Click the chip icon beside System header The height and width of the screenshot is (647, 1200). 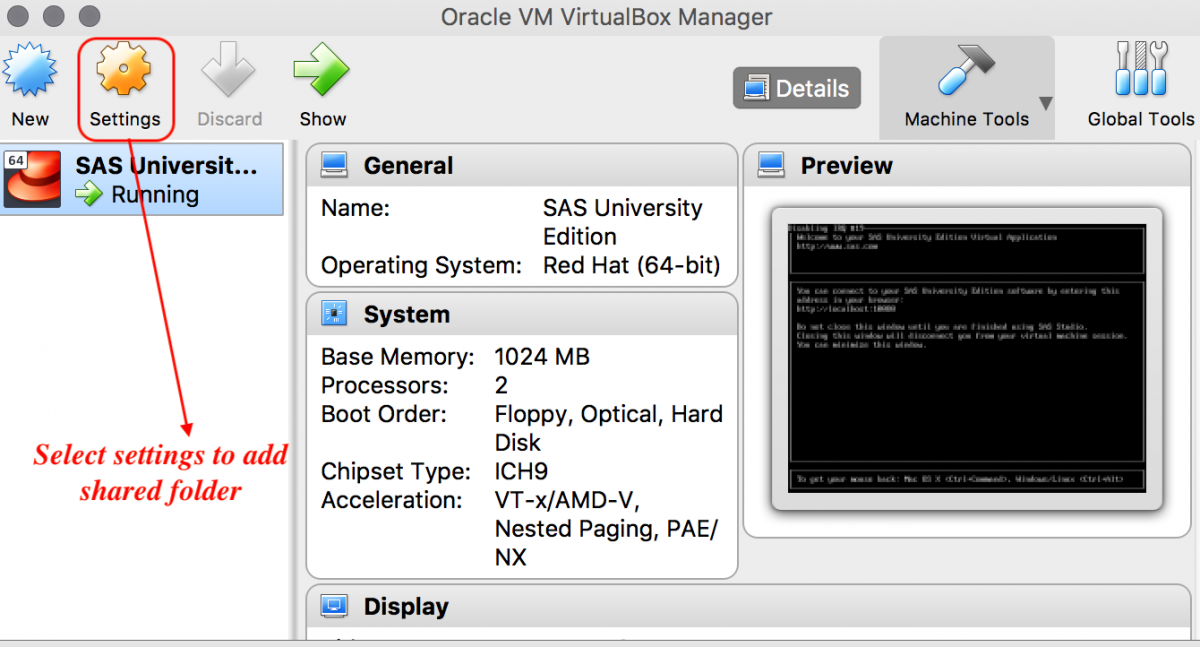click(x=335, y=313)
